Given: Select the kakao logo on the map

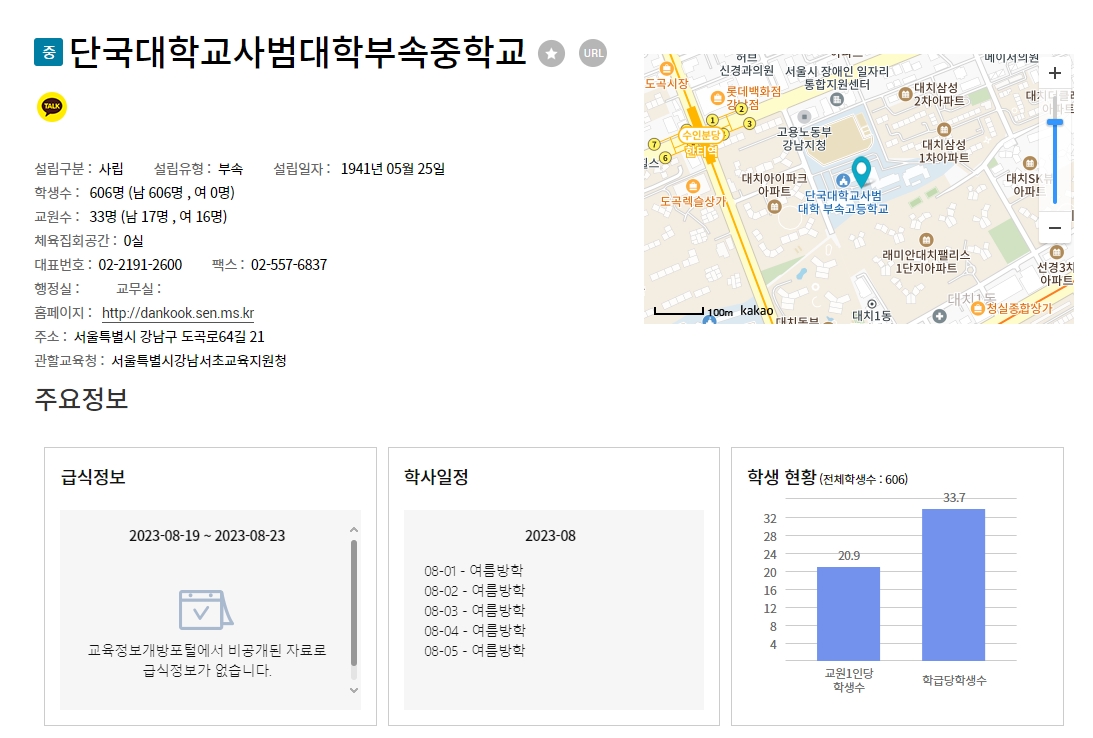Looking at the screenshot, I should 757,311.
